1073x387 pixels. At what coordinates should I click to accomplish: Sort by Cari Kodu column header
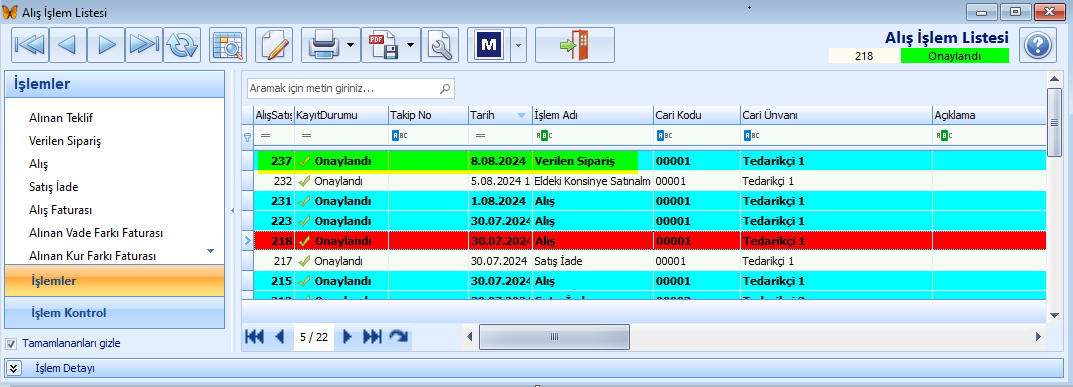click(x=697, y=116)
